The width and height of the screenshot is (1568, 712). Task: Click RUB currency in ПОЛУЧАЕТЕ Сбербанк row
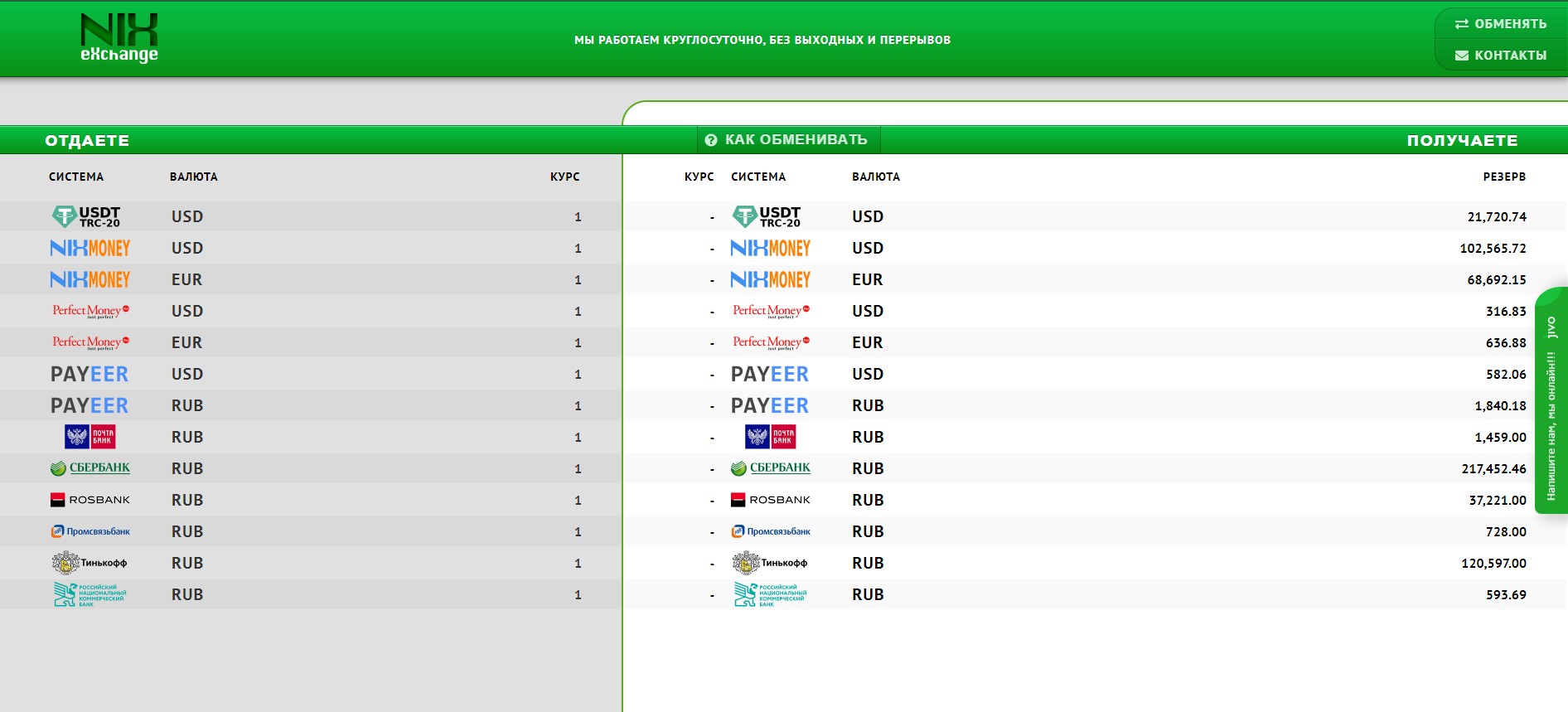click(x=868, y=468)
